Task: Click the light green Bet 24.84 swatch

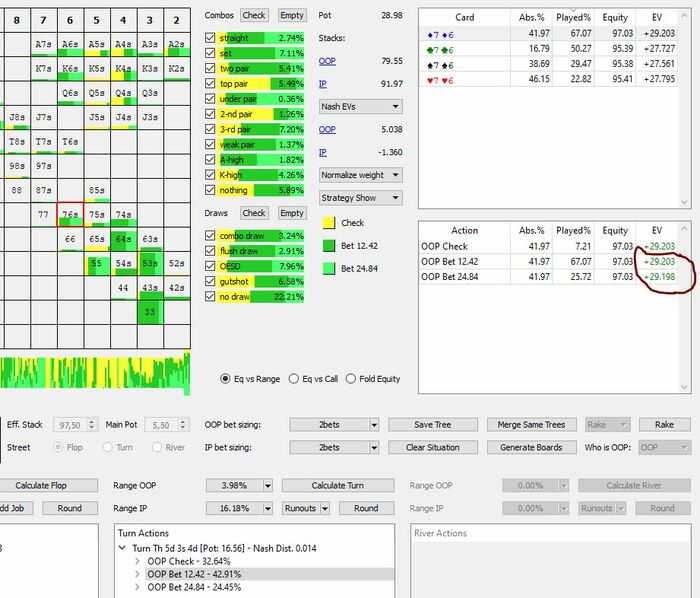Action: pos(329,268)
